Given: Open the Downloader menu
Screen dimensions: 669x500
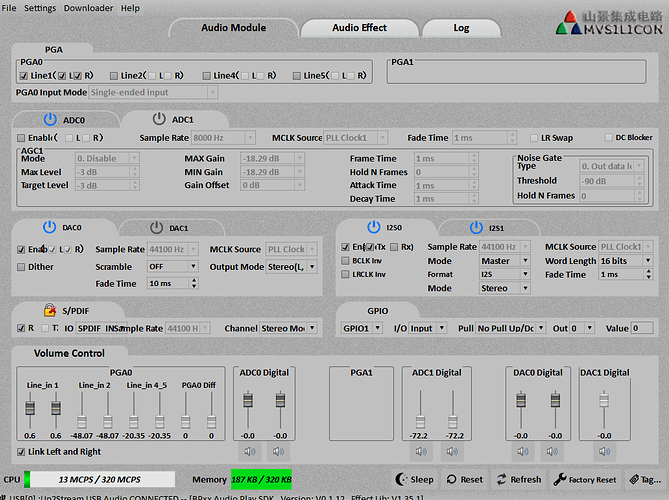Looking at the screenshot, I should [x=88, y=8].
